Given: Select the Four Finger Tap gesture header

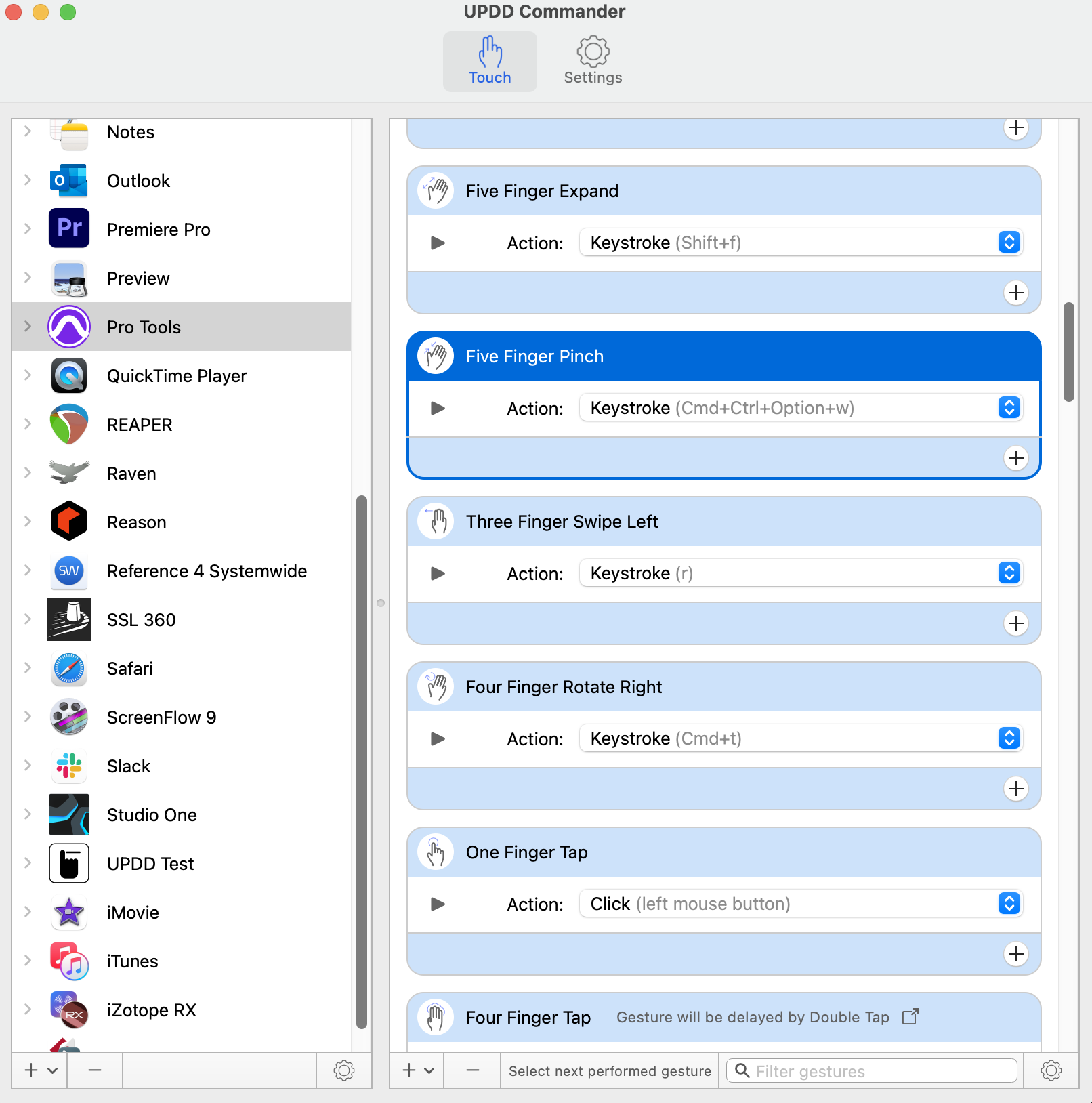Looking at the screenshot, I should [723, 1017].
